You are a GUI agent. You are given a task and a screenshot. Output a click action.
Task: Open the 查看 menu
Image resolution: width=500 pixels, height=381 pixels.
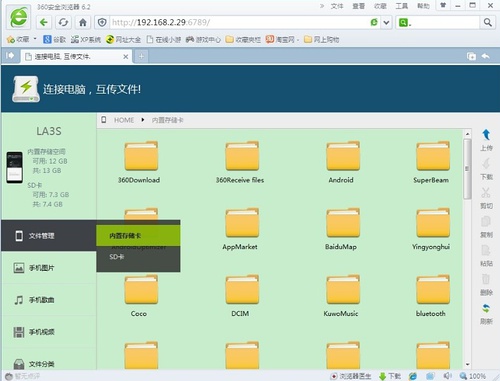358,6
